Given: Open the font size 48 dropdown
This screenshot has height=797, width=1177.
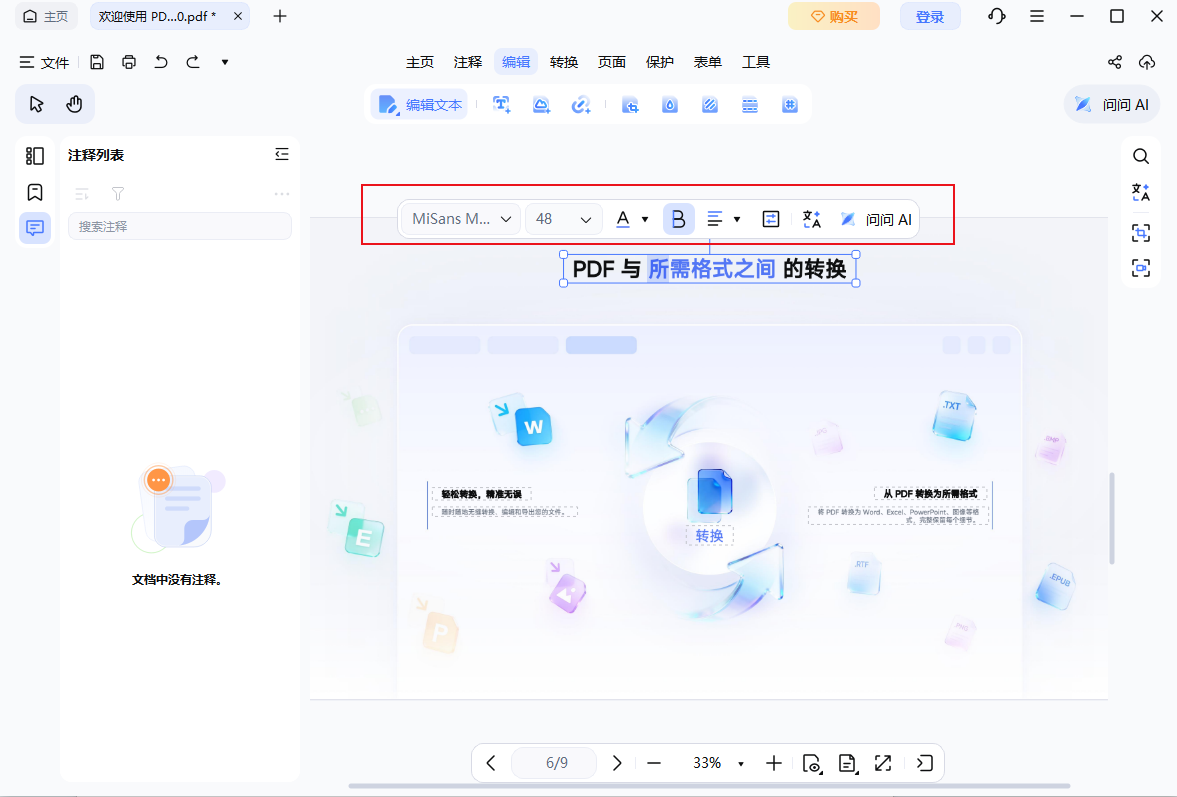Looking at the screenshot, I should coord(564,219).
